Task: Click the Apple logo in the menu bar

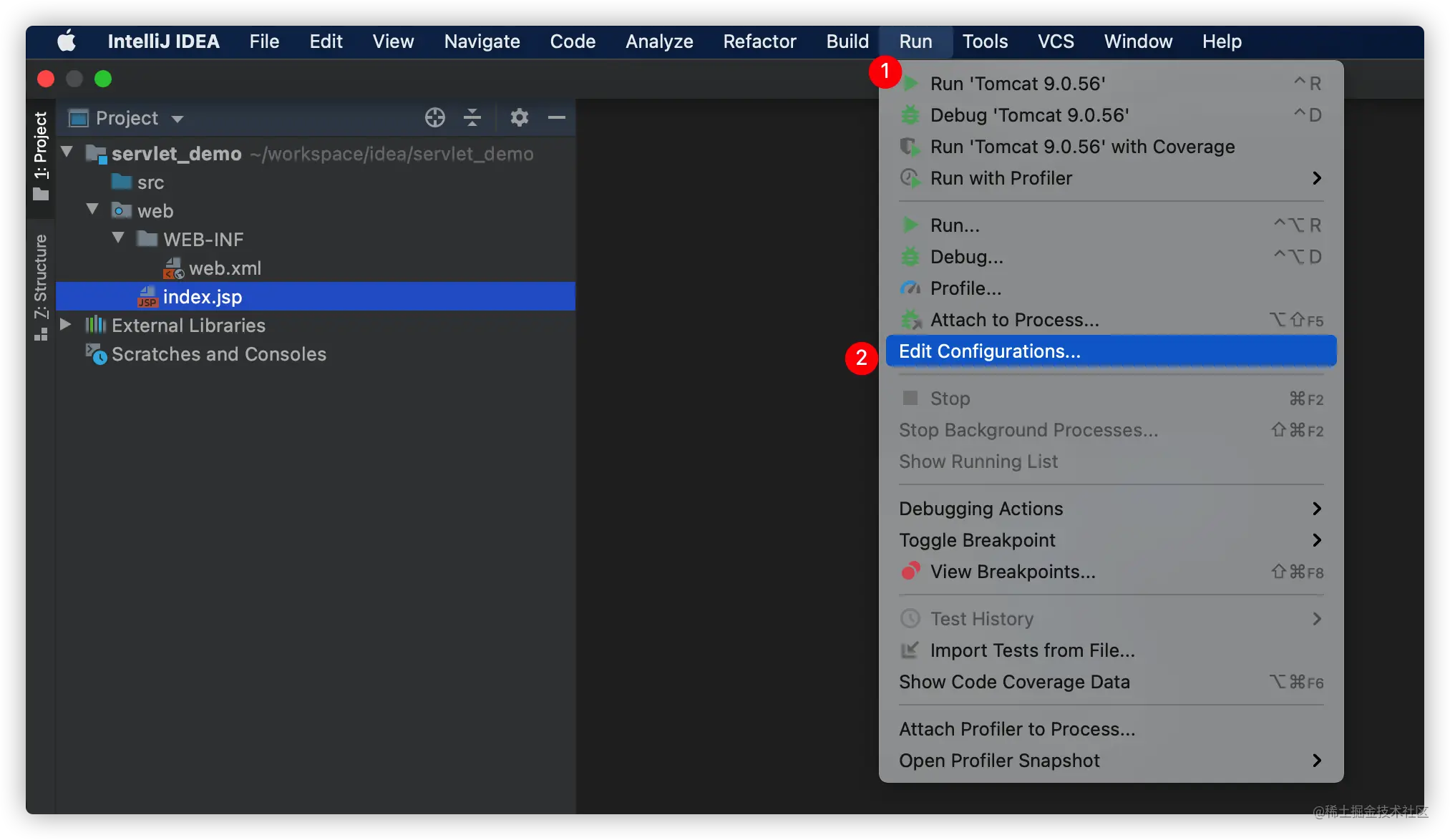Action: click(x=67, y=41)
